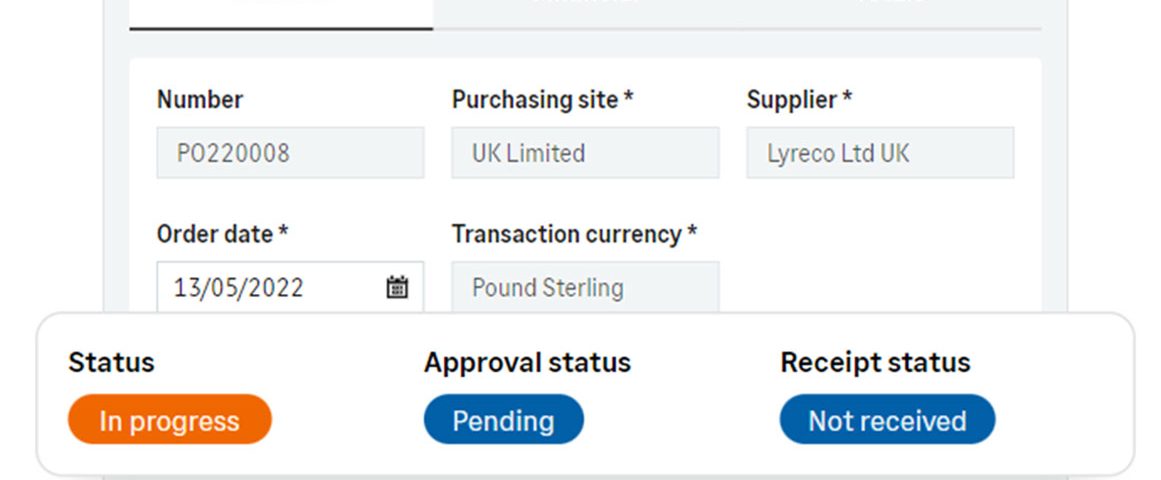
Task: Click the Not received receipt badge
Action: [x=887, y=420]
